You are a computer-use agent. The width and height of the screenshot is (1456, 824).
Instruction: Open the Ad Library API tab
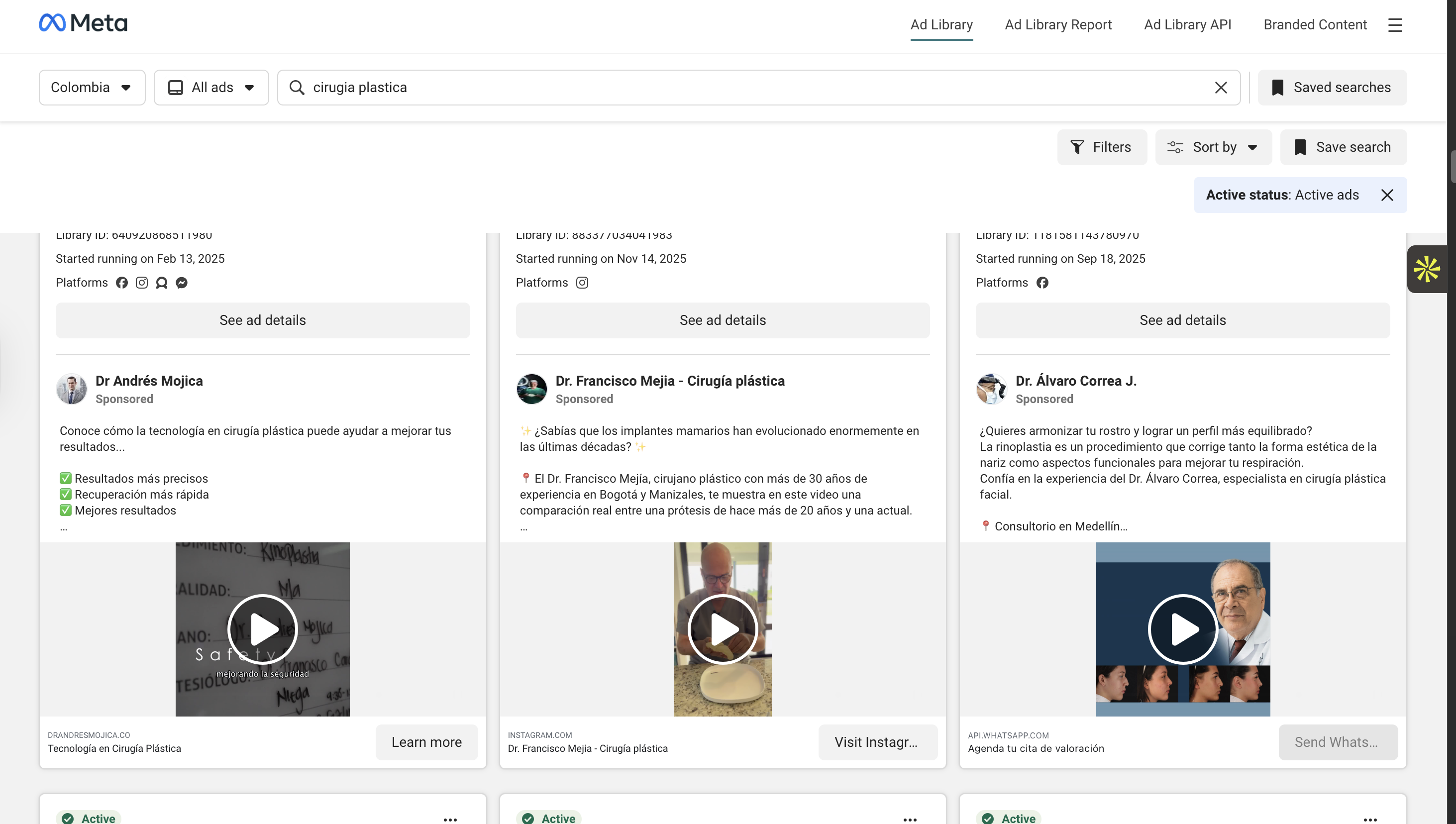tap(1187, 25)
